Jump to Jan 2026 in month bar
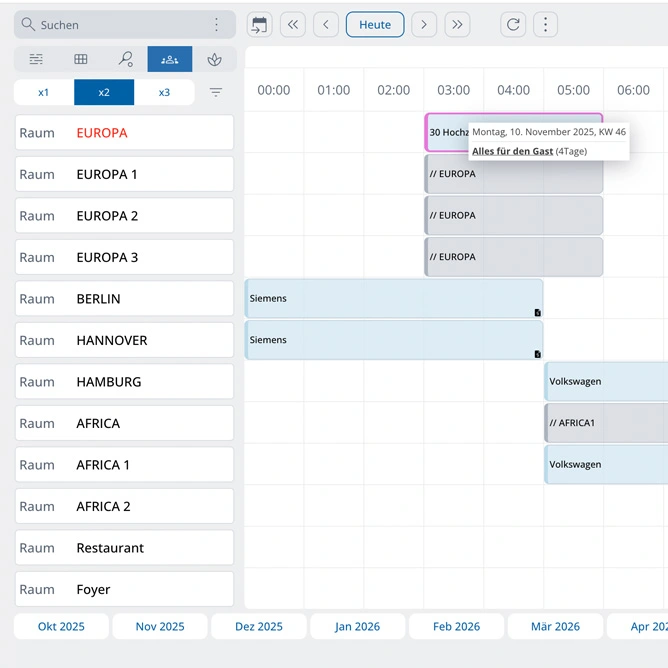 (x=357, y=627)
